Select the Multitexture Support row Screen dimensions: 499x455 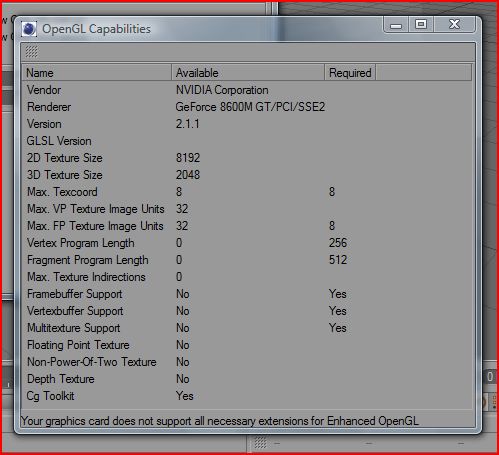click(x=247, y=328)
